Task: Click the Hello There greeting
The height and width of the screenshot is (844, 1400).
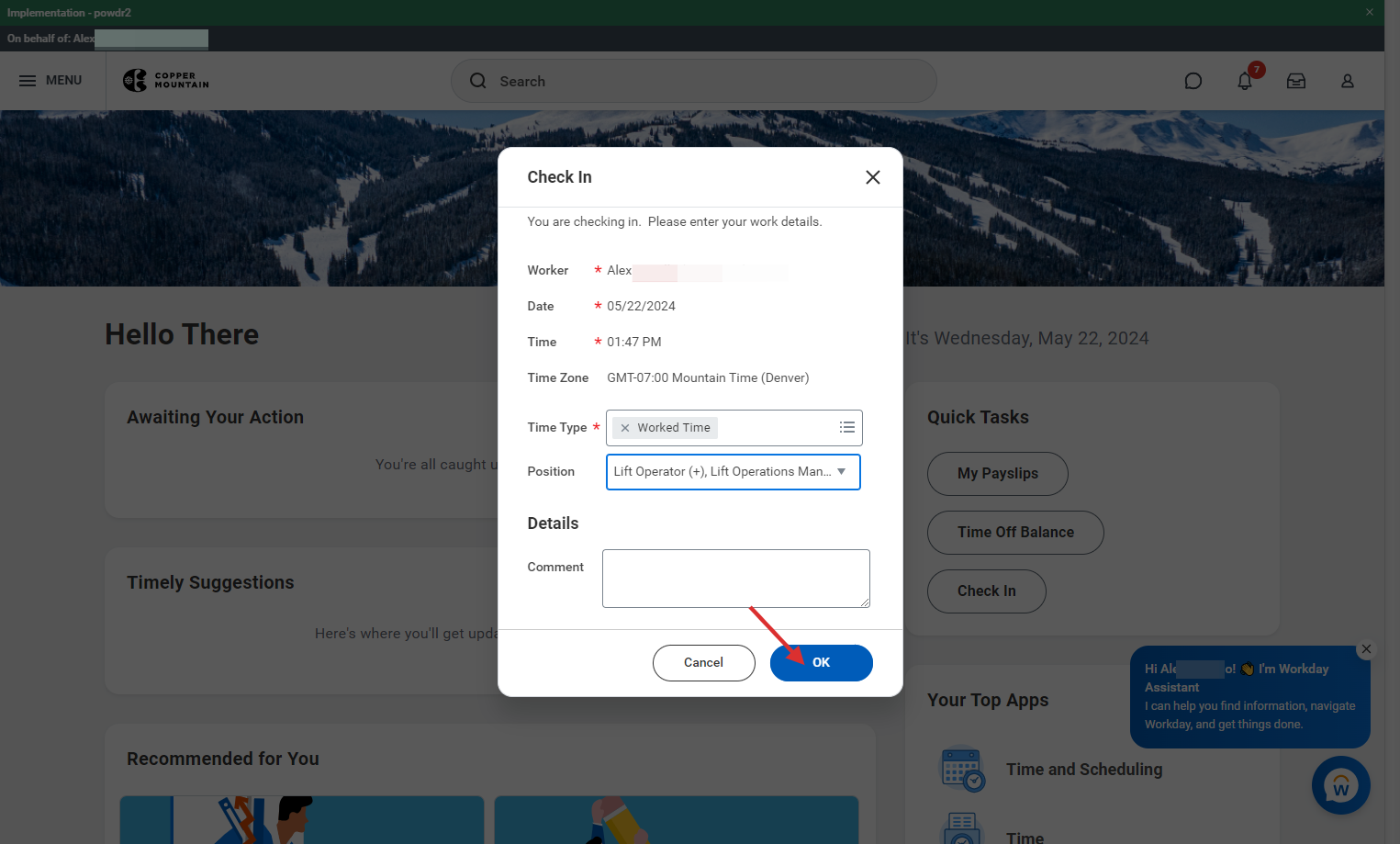Action: click(182, 334)
